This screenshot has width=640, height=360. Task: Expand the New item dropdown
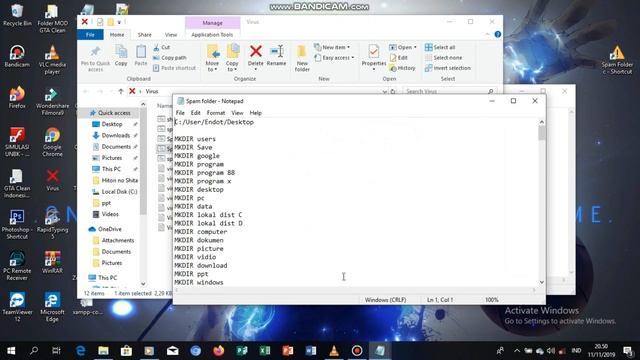point(332,47)
